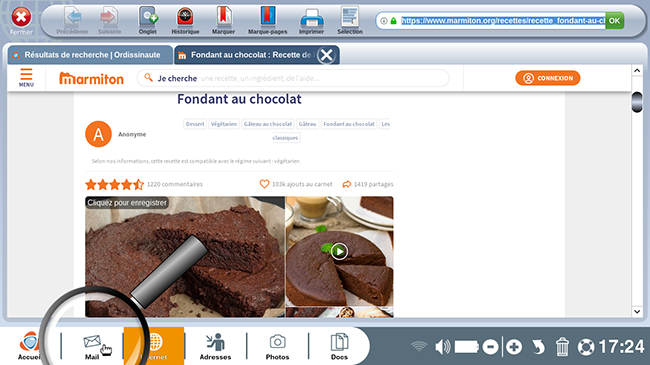Click the 17:24 clock
The width and height of the screenshot is (650, 365).
(621, 347)
